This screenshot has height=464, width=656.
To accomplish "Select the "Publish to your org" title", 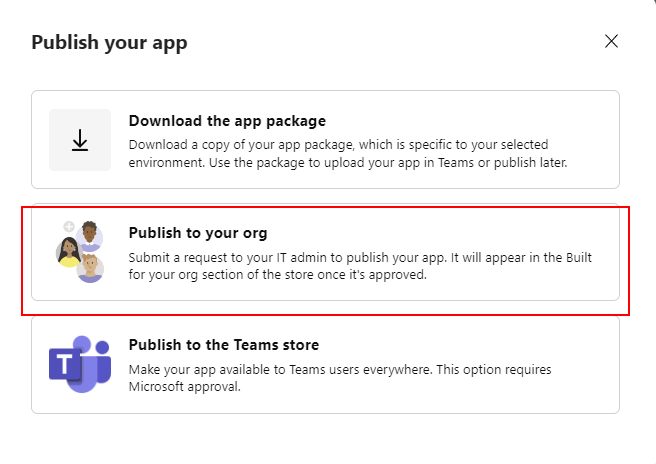I will coord(198,233).
